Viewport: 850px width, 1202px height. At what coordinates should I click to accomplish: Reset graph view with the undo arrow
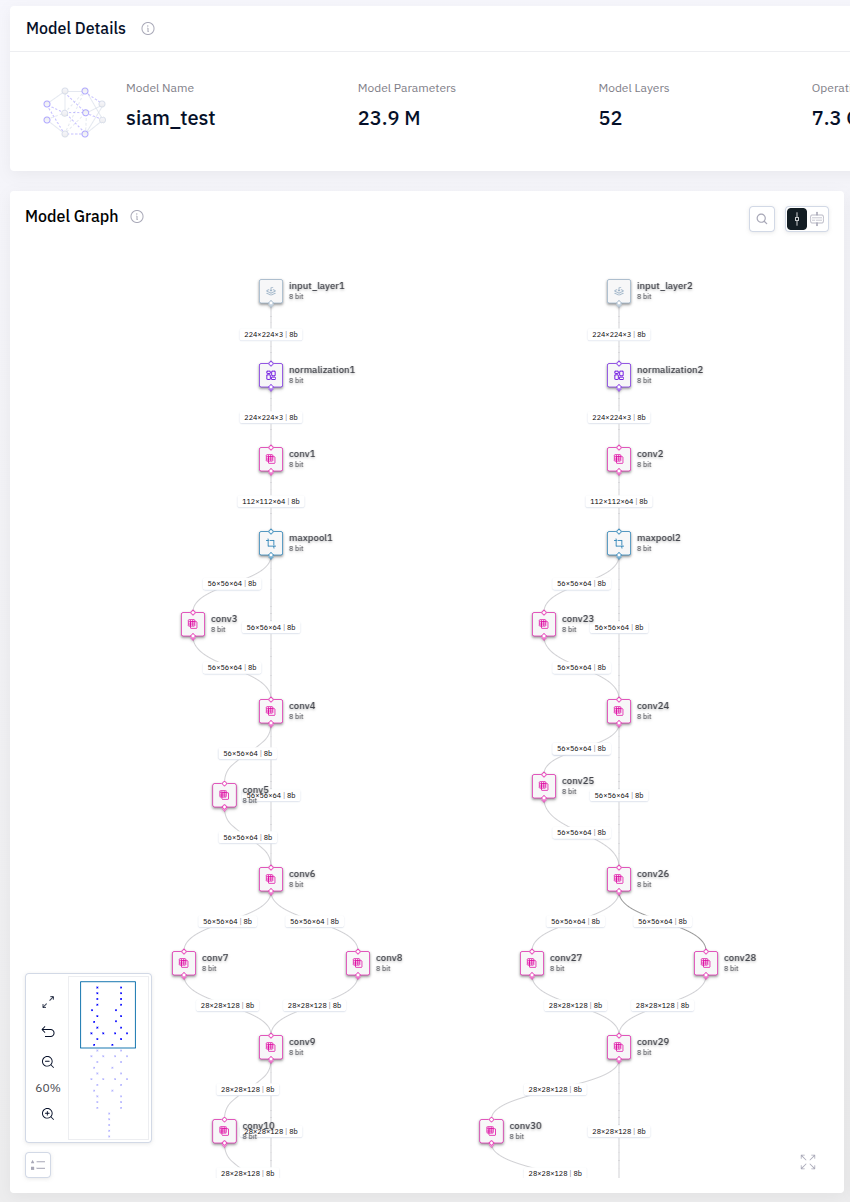coord(48,1031)
